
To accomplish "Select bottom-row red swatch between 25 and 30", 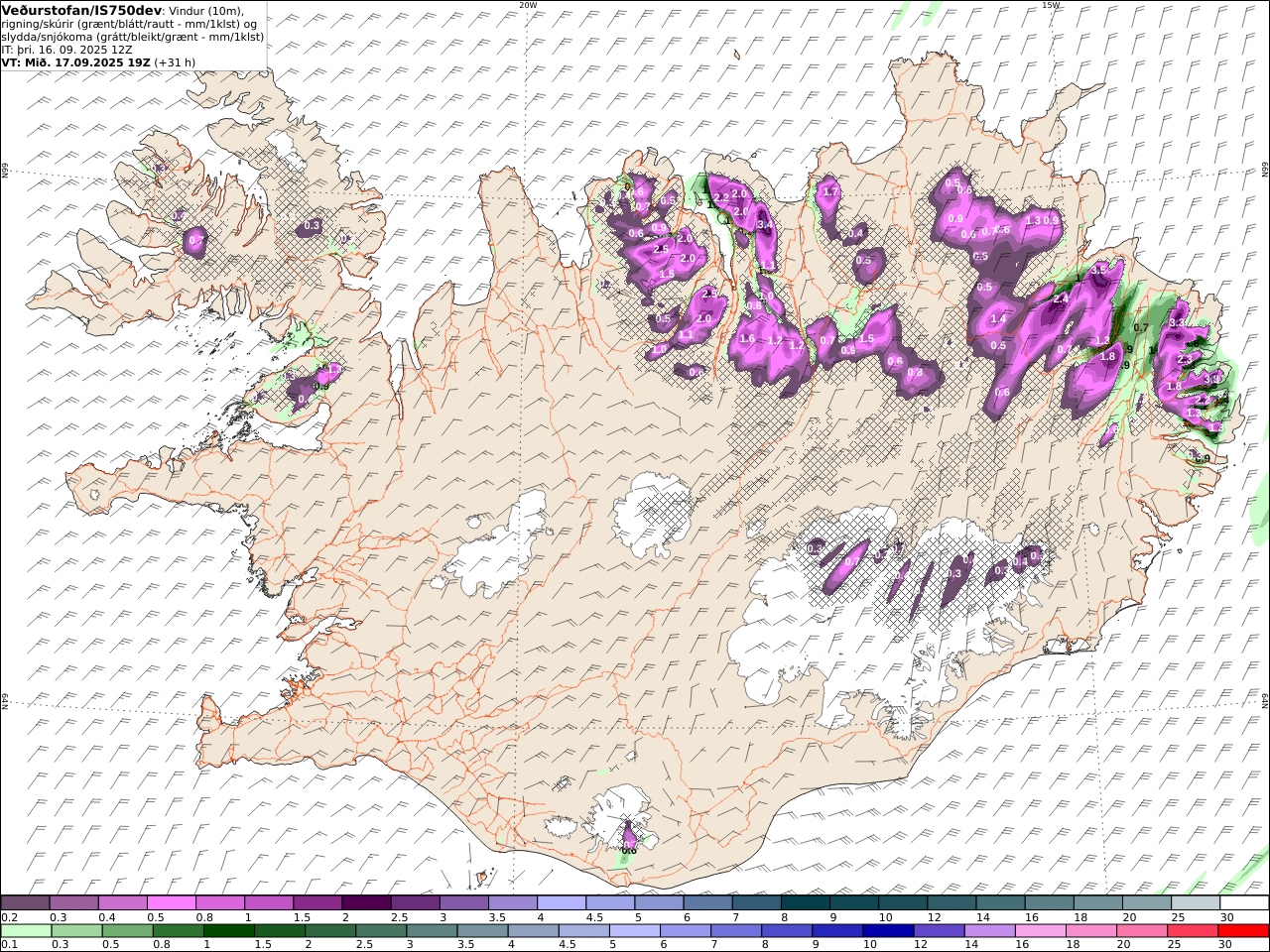I will pyautogui.click(x=1192, y=931).
